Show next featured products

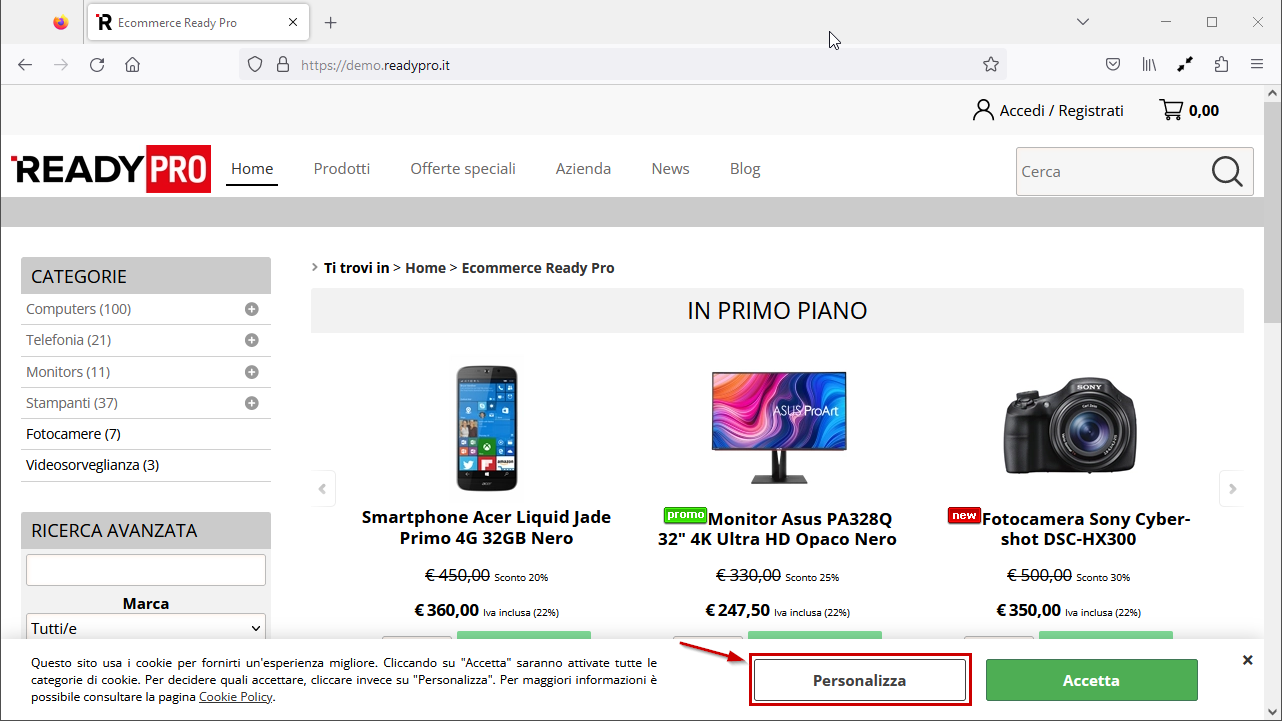(1232, 489)
